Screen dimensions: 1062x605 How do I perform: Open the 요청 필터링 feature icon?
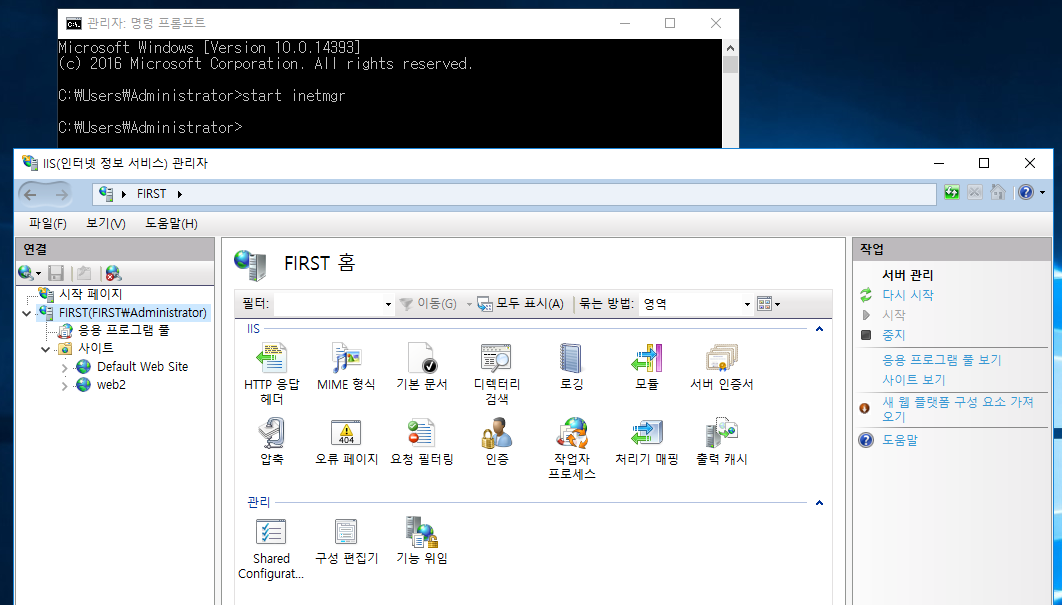(x=421, y=433)
